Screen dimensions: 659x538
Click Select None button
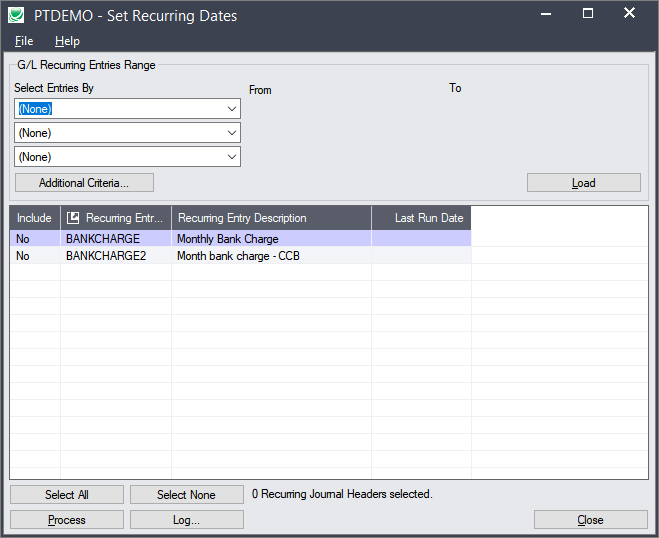click(x=186, y=495)
